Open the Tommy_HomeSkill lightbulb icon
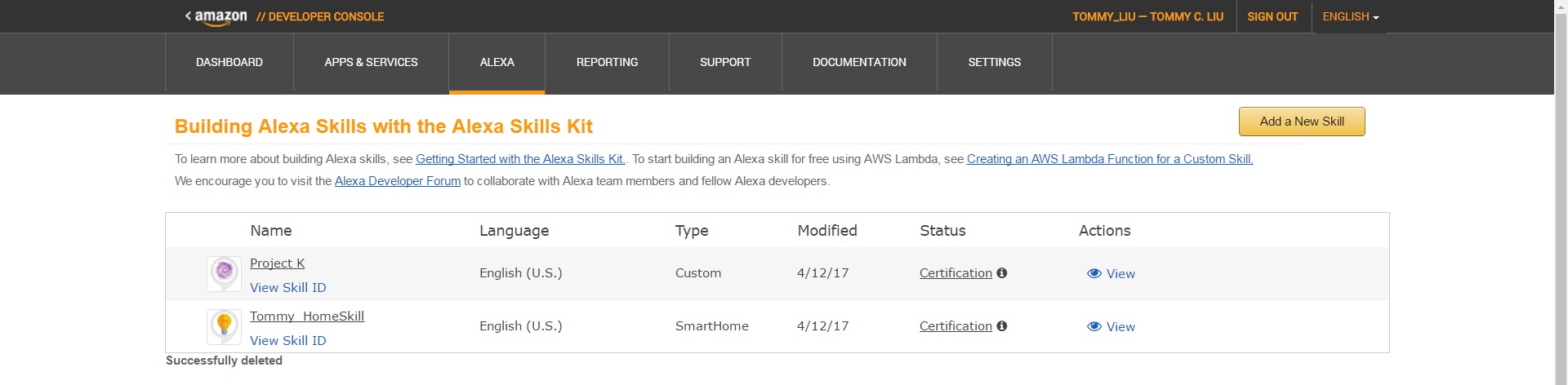Screen dimensions: 1568x385 click(224, 326)
